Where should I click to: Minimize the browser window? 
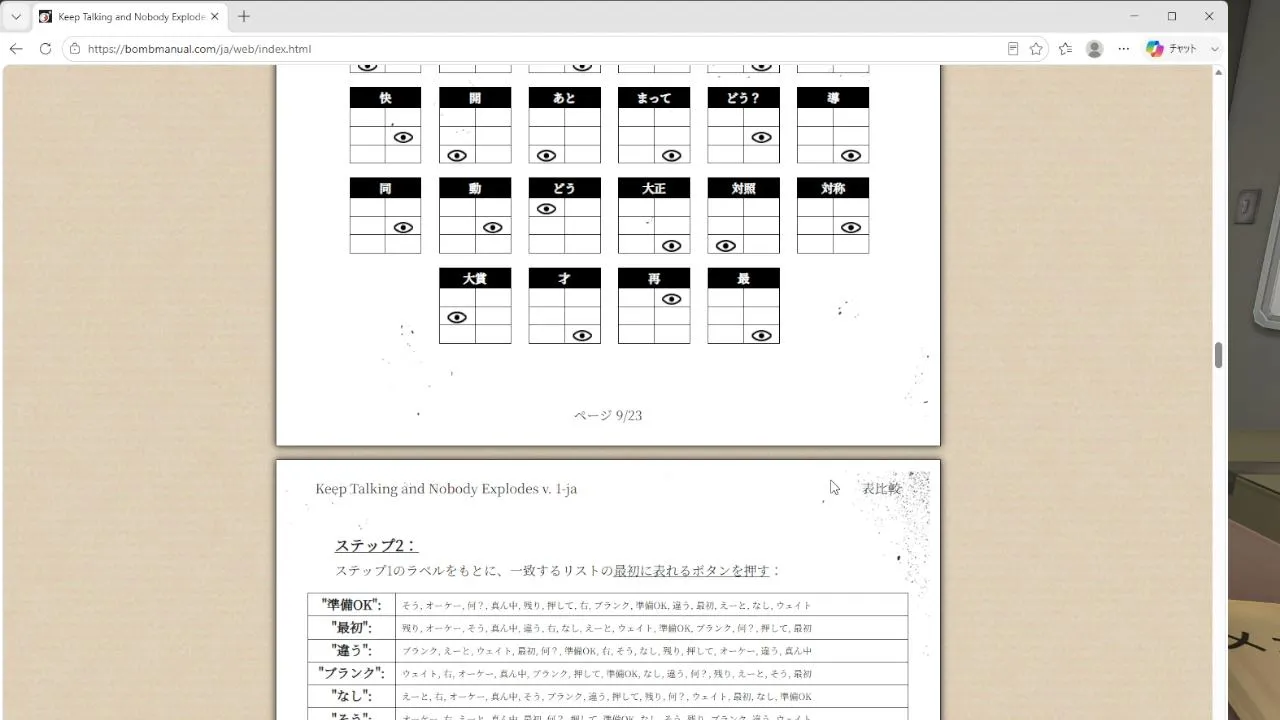[1135, 16]
